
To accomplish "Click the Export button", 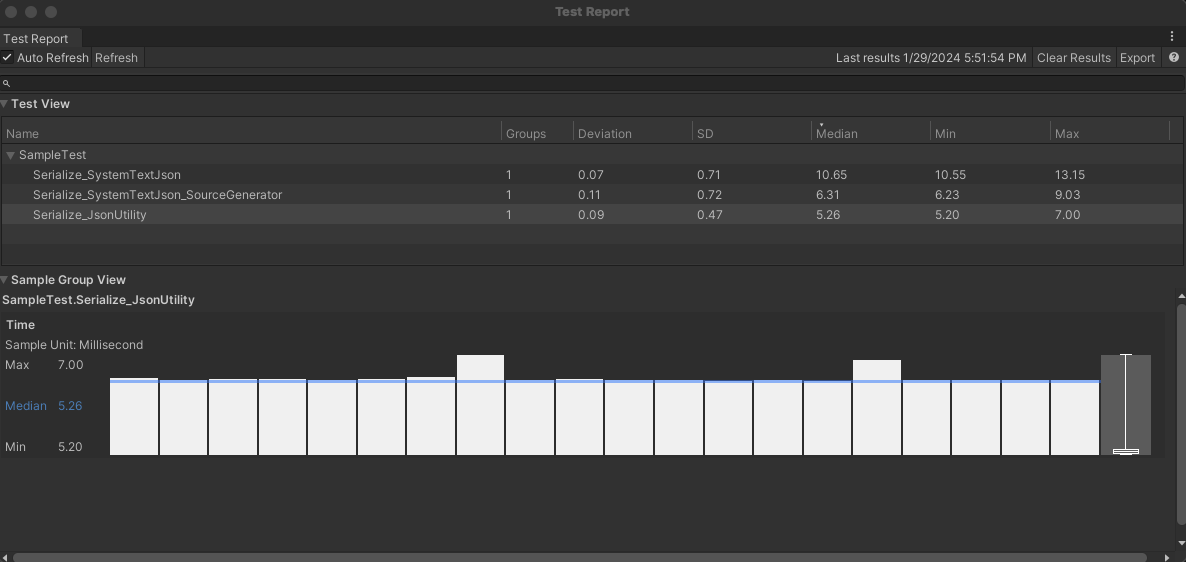I will 1137,57.
